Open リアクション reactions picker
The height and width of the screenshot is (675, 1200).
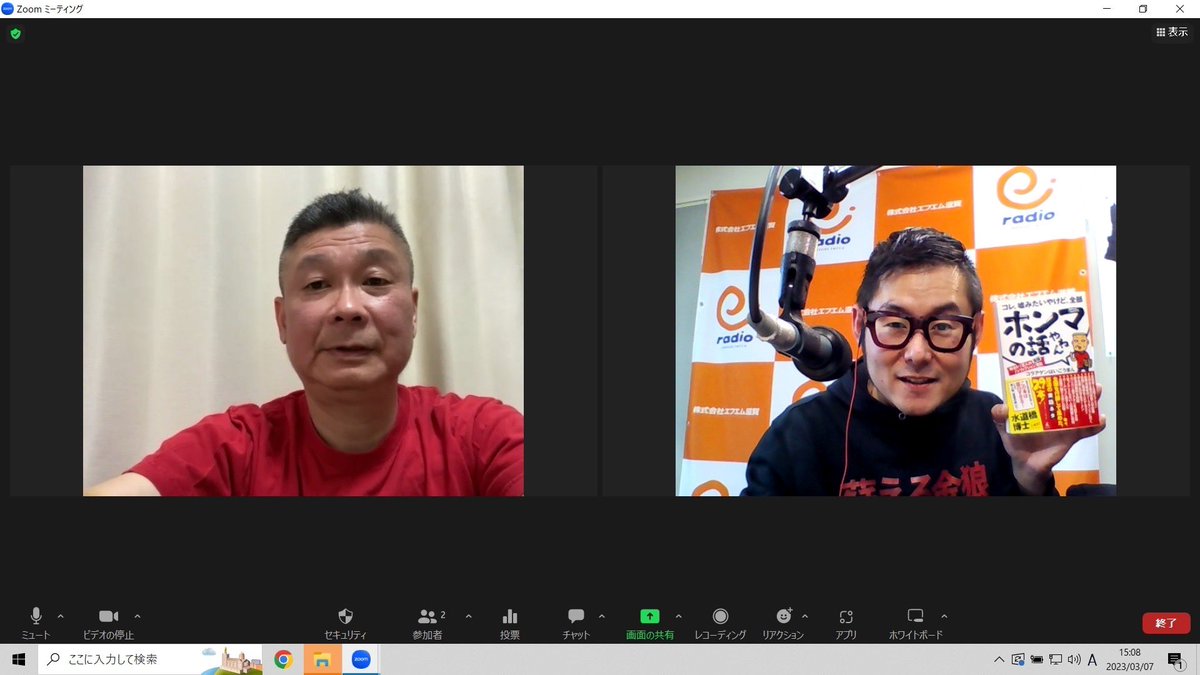coord(783,623)
